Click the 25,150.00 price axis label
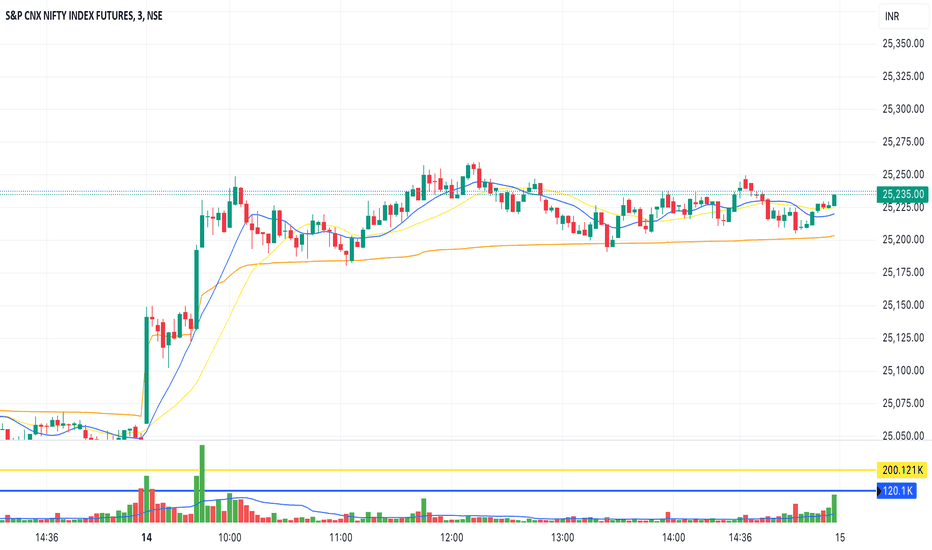The height and width of the screenshot is (550, 932). pyautogui.click(x=903, y=305)
